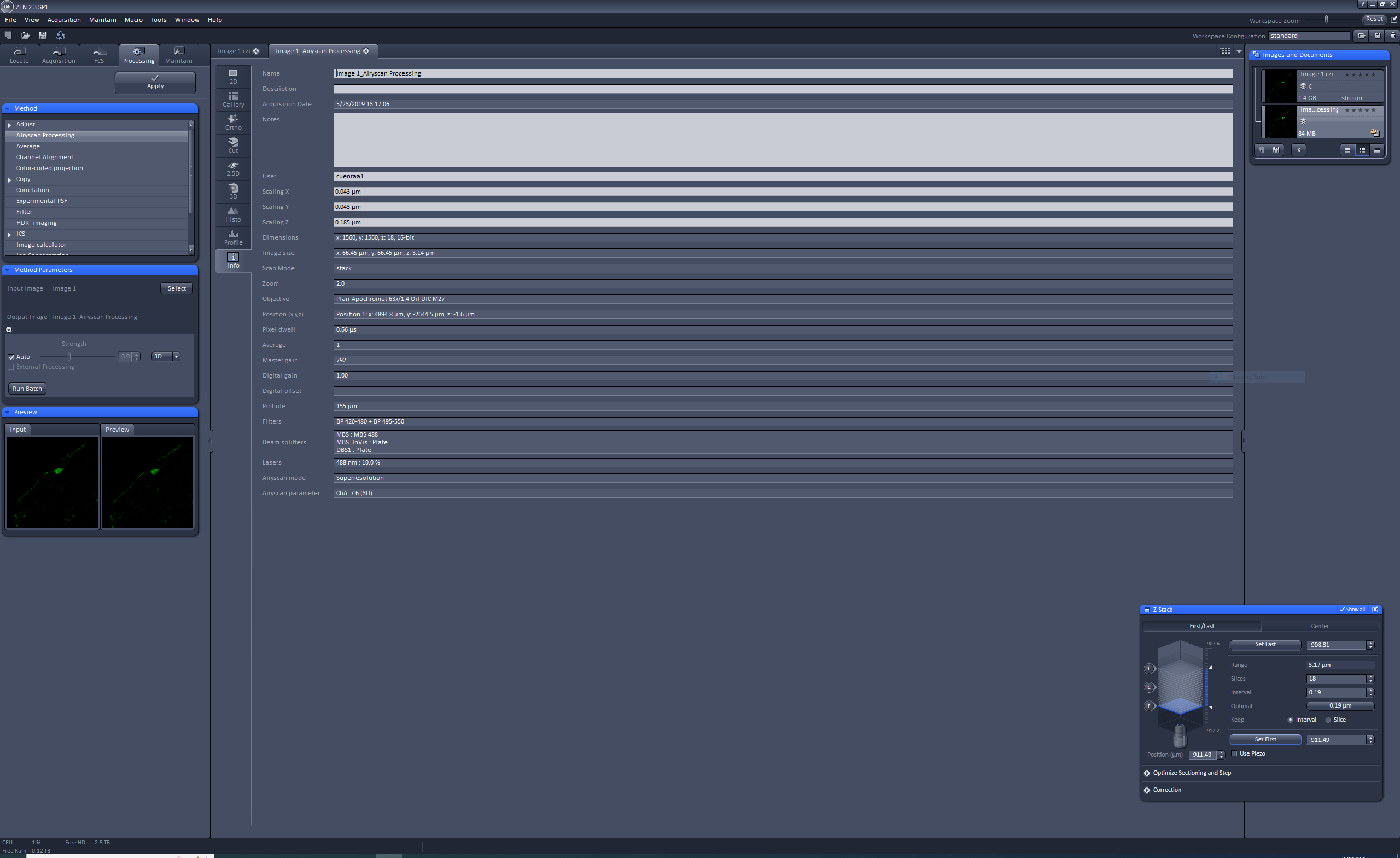Open the Ortho view icon
1400x858 pixels.
[x=233, y=121]
